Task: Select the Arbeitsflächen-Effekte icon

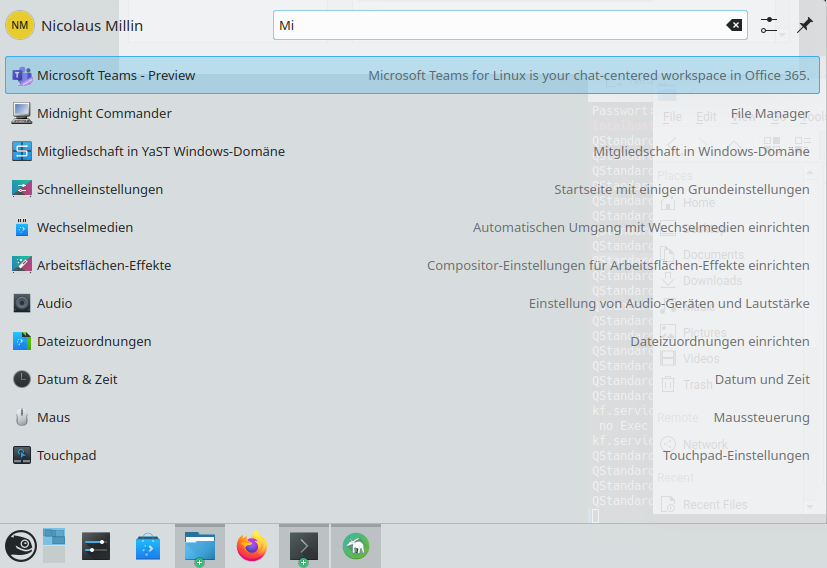Action: coord(22,265)
